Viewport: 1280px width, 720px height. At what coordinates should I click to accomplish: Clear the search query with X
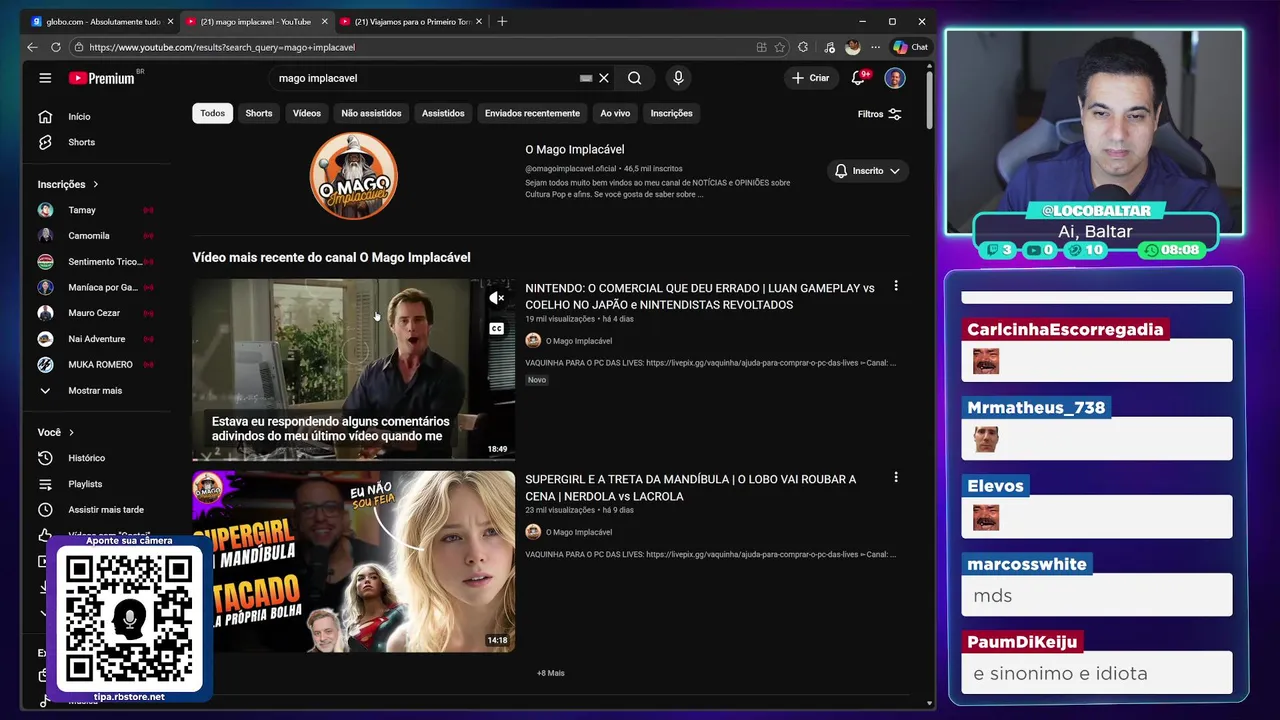pyautogui.click(x=604, y=78)
